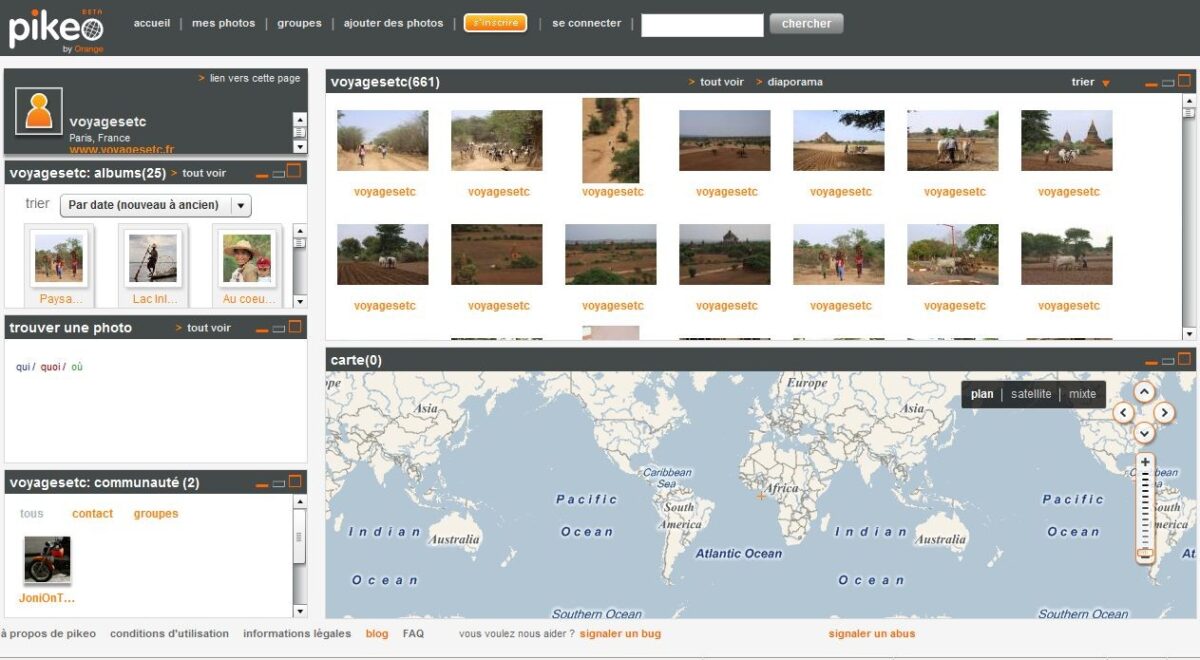The height and width of the screenshot is (660, 1200).
Task: Click the voyagesetc profile avatar icon
Action: point(39,111)
